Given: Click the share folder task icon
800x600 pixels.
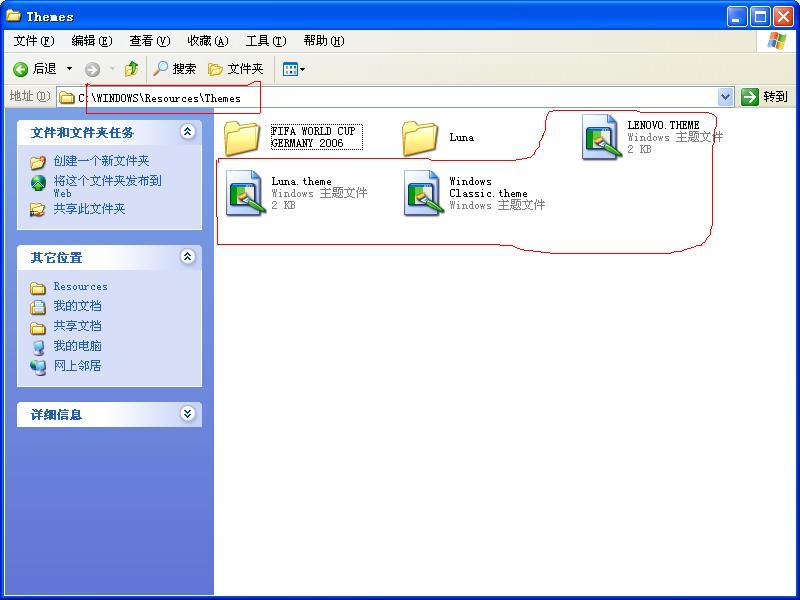Looking at the screenshot, I should tap(38, 209).
